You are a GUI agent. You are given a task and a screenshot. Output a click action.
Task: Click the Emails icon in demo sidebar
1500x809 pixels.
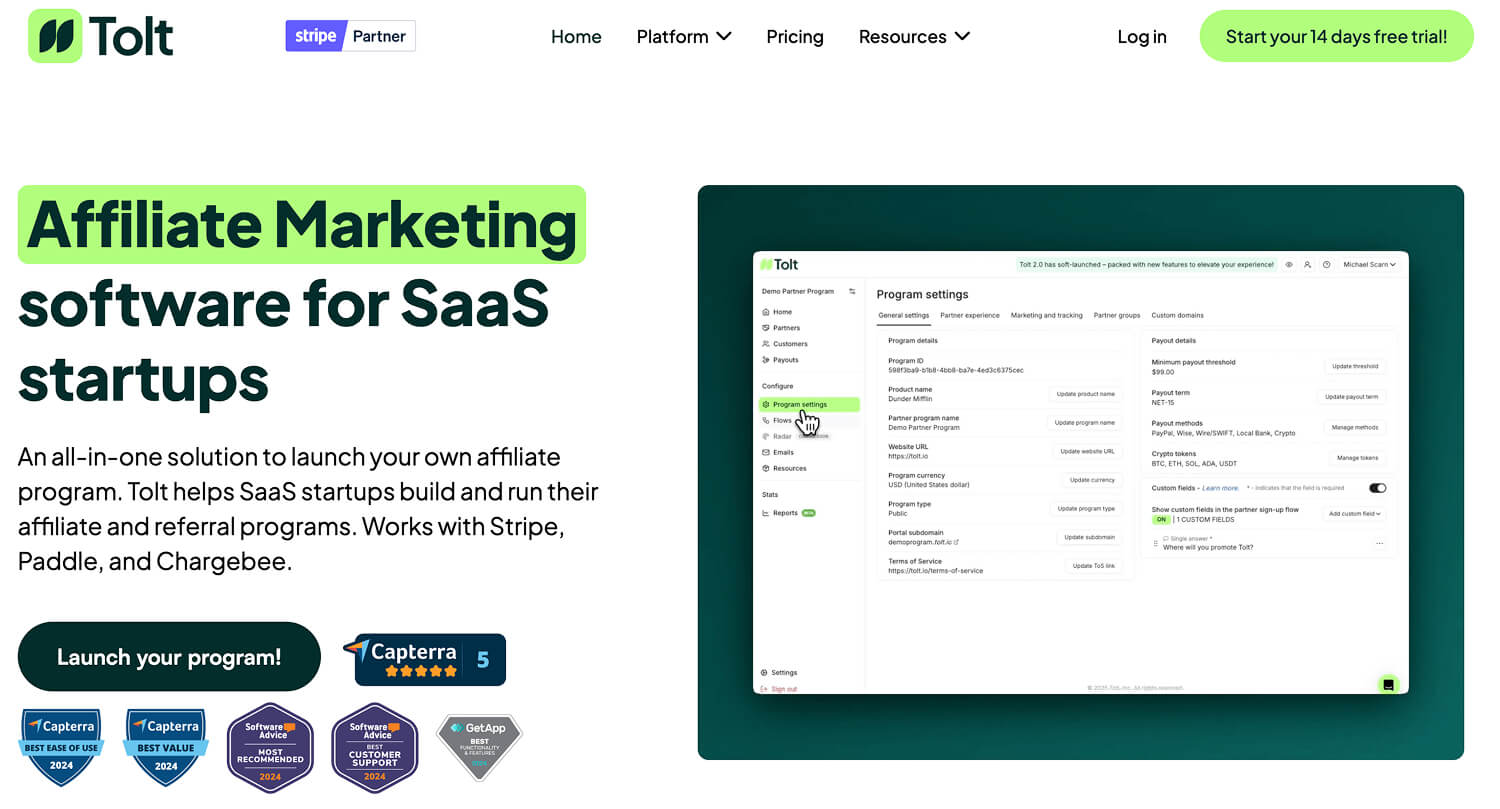[x=765, y=452]
